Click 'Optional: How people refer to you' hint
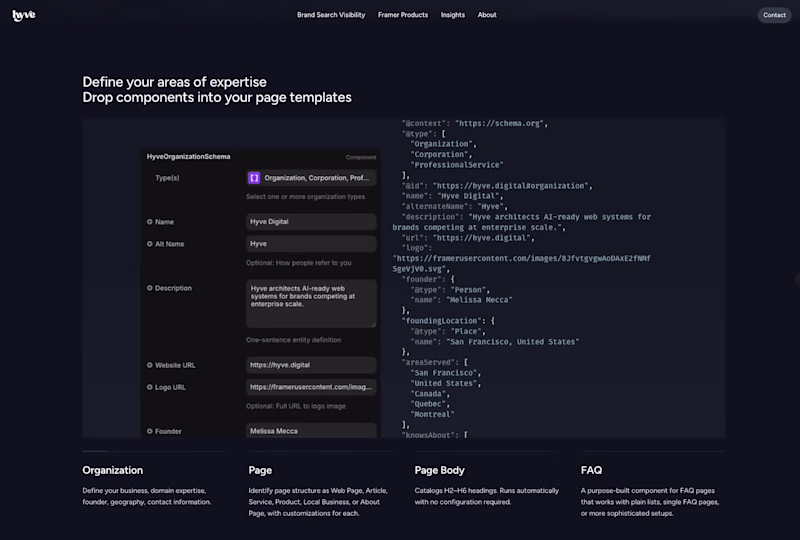This screenshot has width=800, height=540. coord(298,263)
